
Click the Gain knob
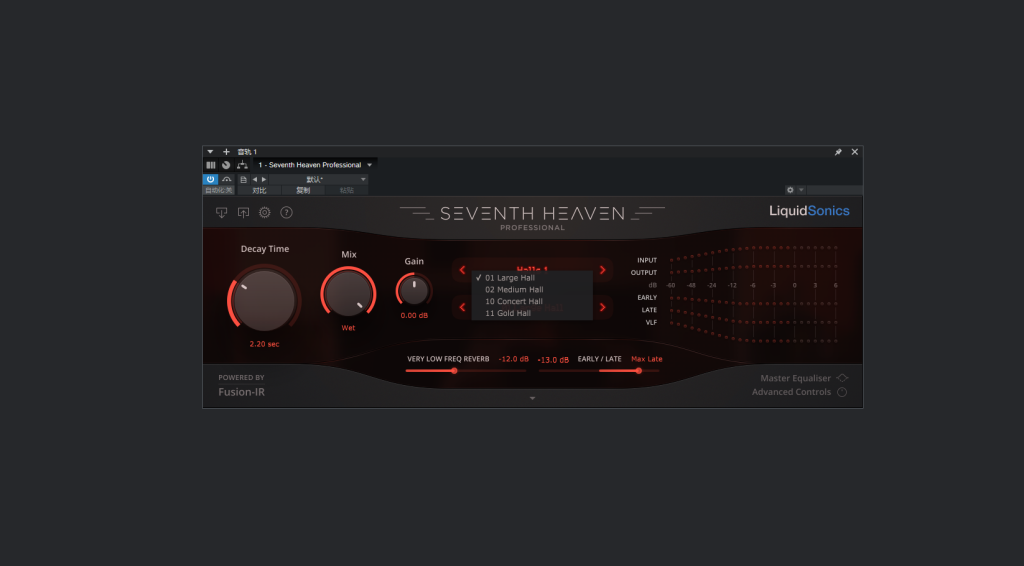tap(414, 291)
